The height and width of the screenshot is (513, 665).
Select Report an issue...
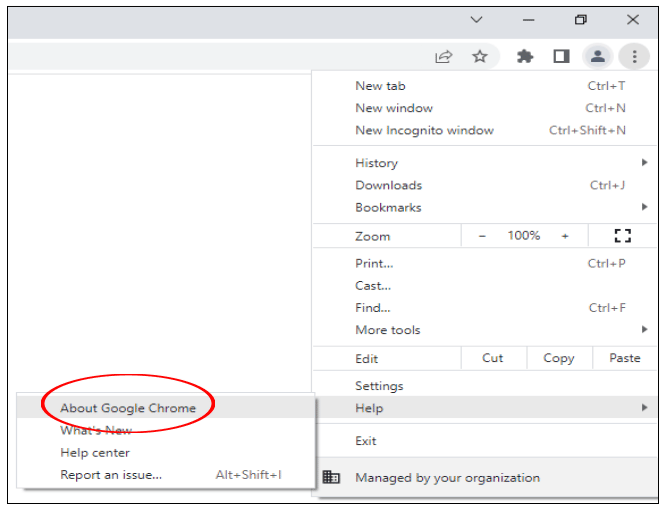[165, 475]
